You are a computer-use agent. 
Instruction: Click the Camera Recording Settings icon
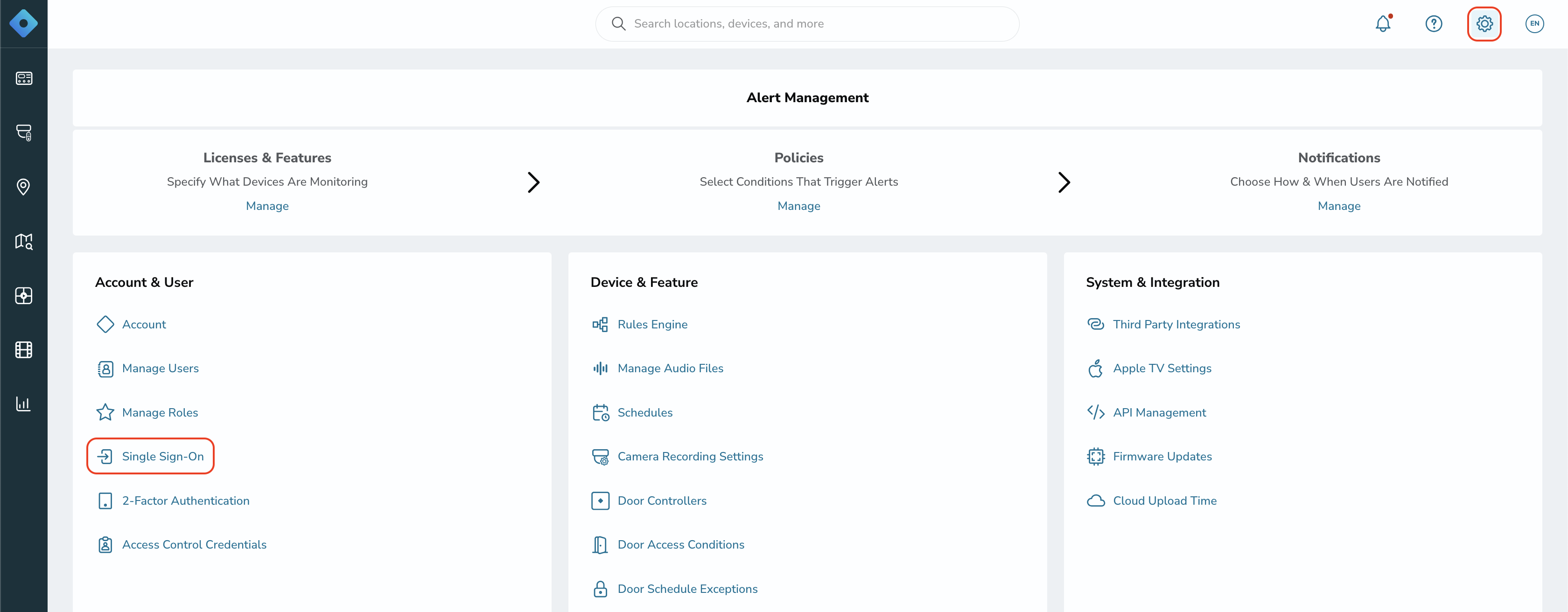coord(601,457)
